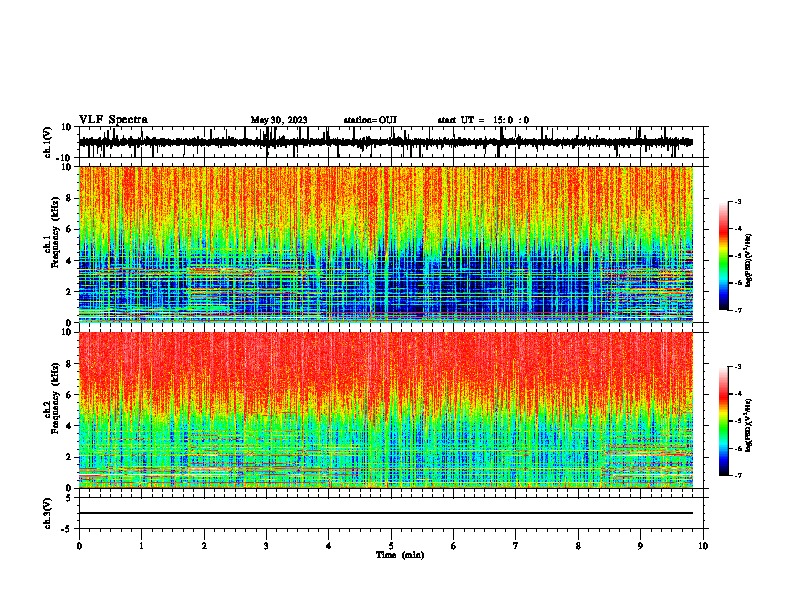This screenshot has width=792, height=612.
Task: Click the "VLF Spectra" plot title
Action: 114,120
